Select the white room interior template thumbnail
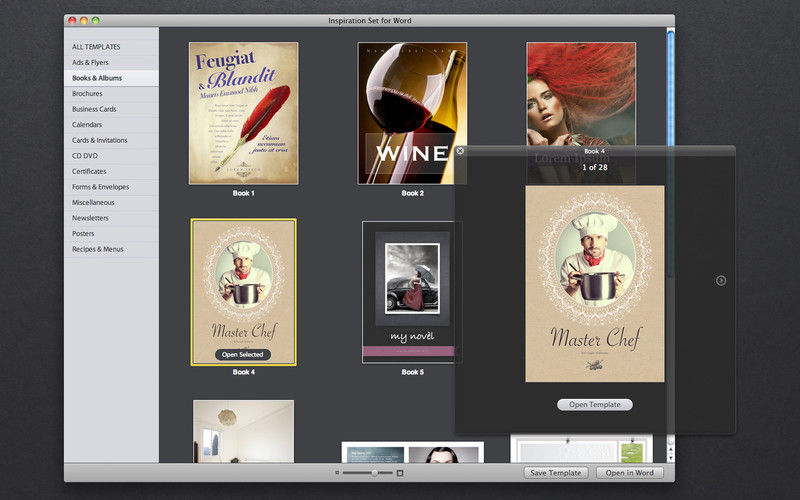This screenshot has height=500, width=800. (243, 432)
